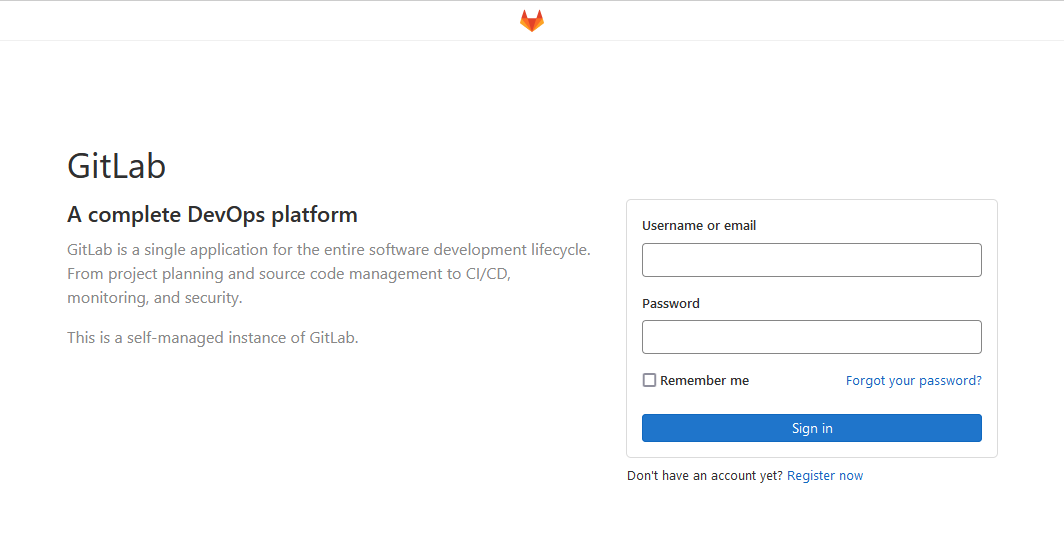This screenshot has width=1064, height=541.
Task: Click paragraph starting "GitLab is a single application"
Action: [x=329, y=274]
